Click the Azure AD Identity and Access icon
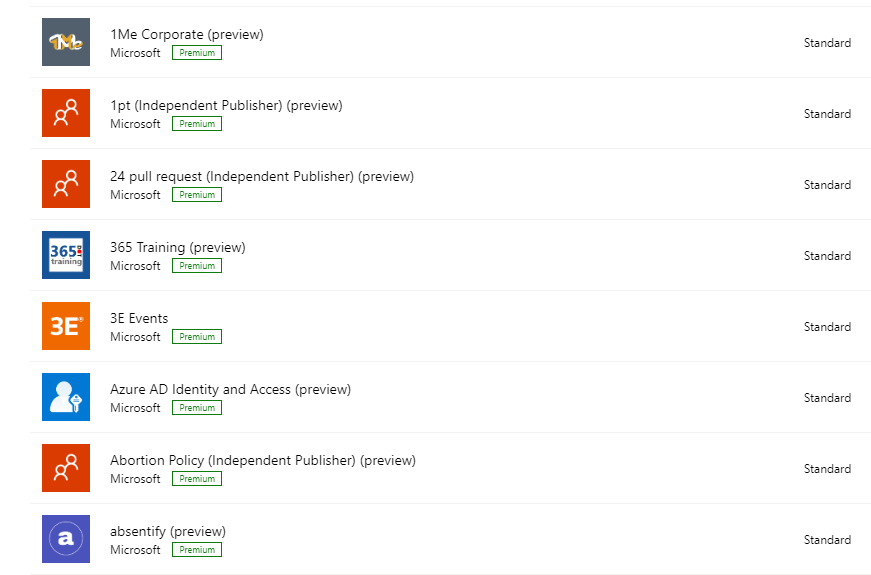The width and height of the screenshot is (871, 575). pos(66,397)
